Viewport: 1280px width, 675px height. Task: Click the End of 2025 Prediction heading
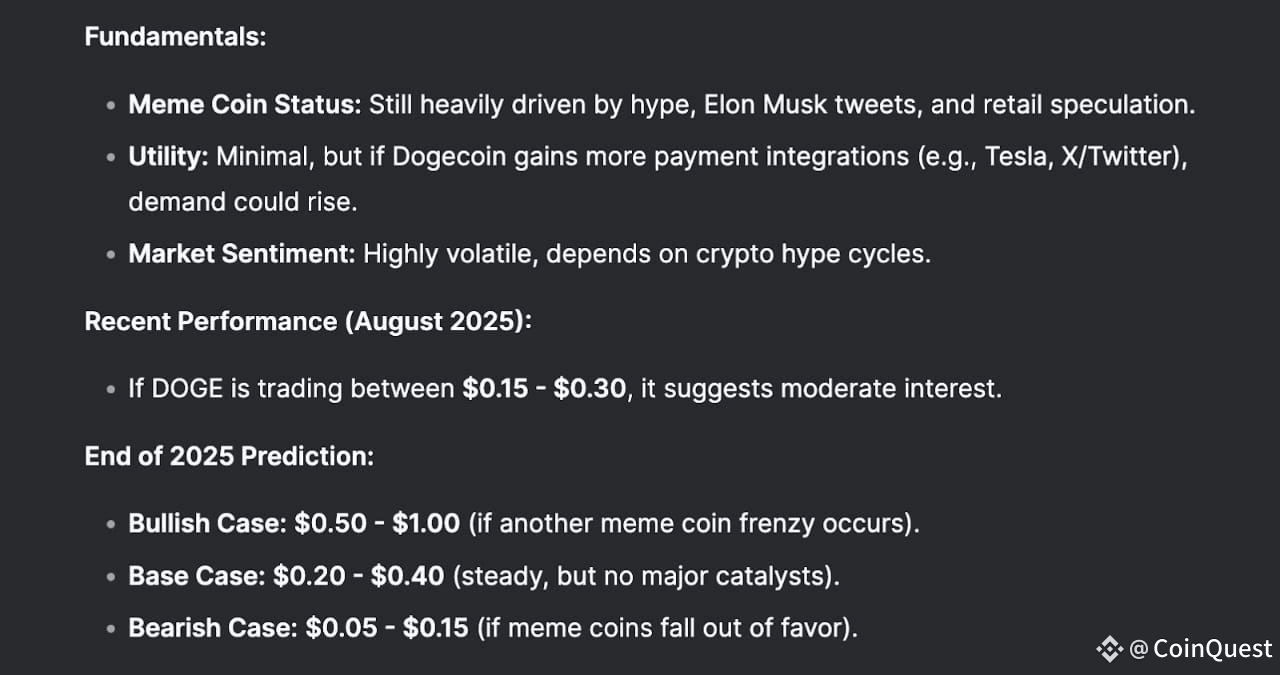point(229,456)
